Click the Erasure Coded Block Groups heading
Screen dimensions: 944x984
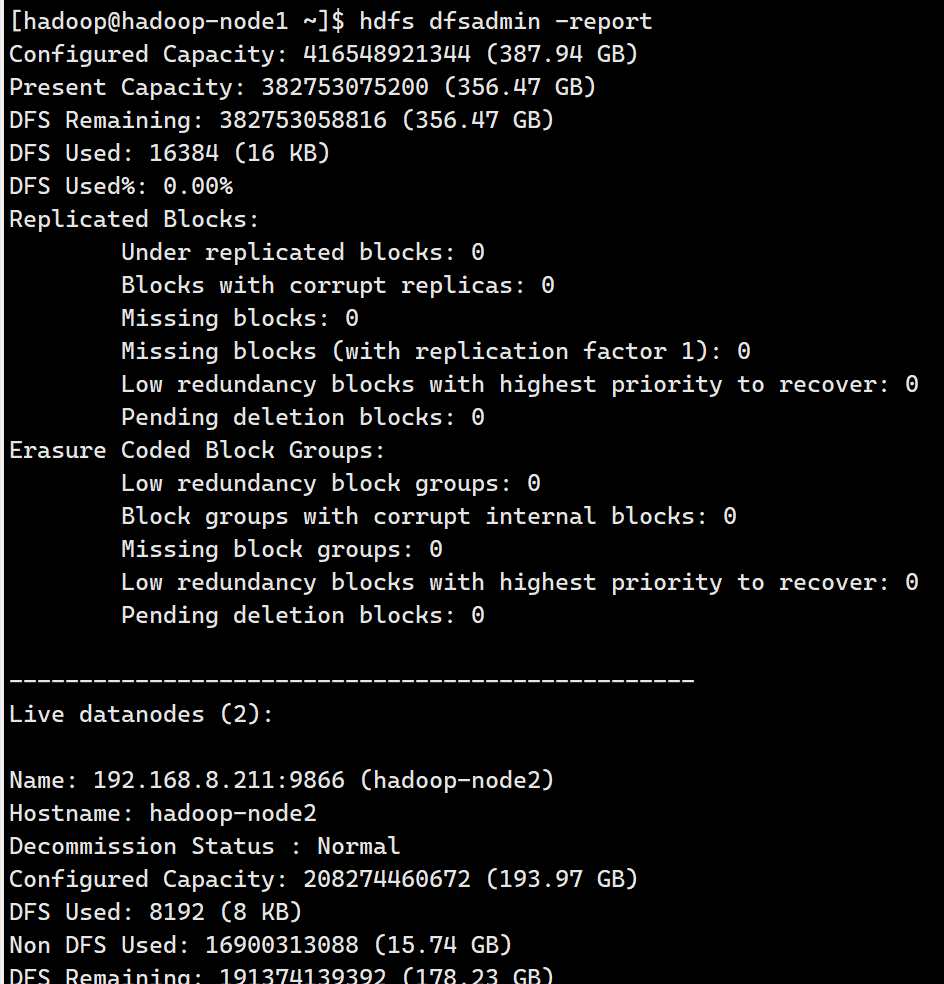tap(197, 450)
